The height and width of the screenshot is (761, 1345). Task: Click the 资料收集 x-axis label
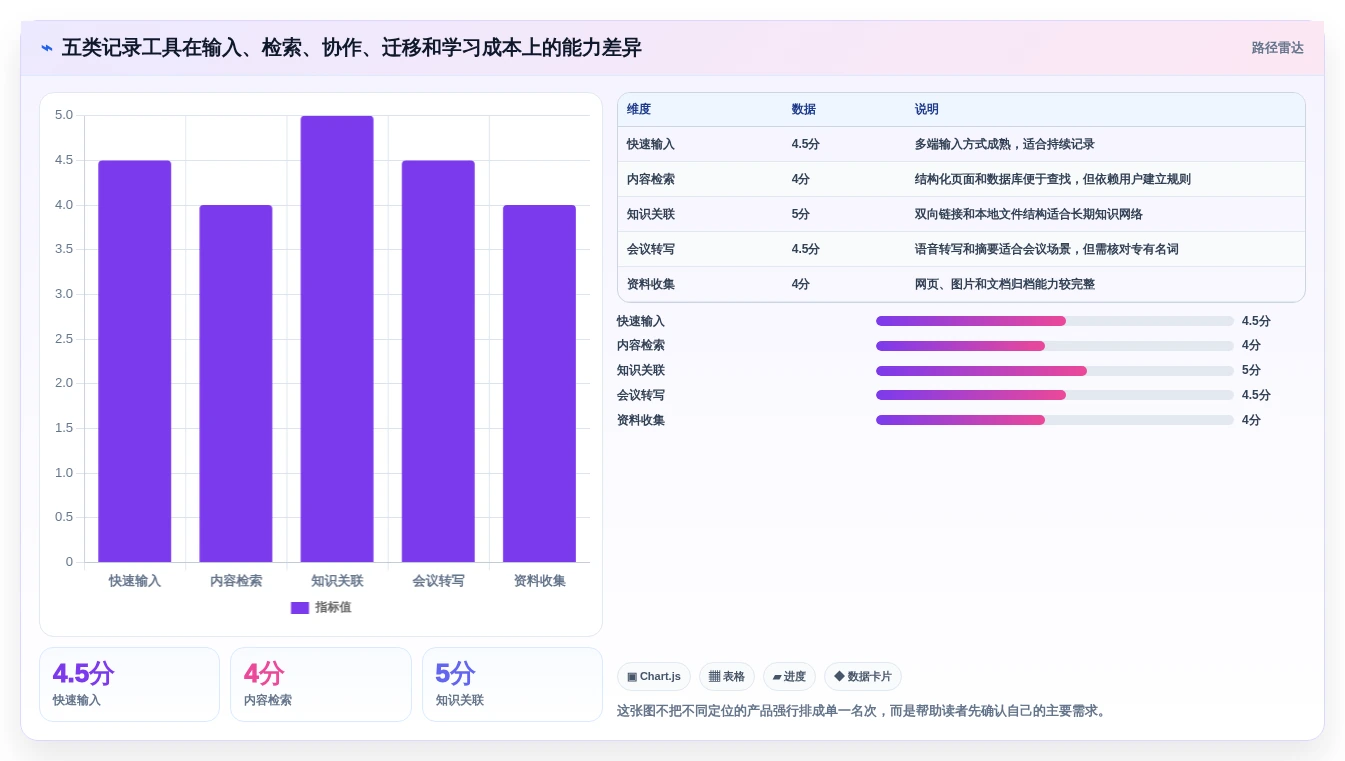tap(539, 581)
